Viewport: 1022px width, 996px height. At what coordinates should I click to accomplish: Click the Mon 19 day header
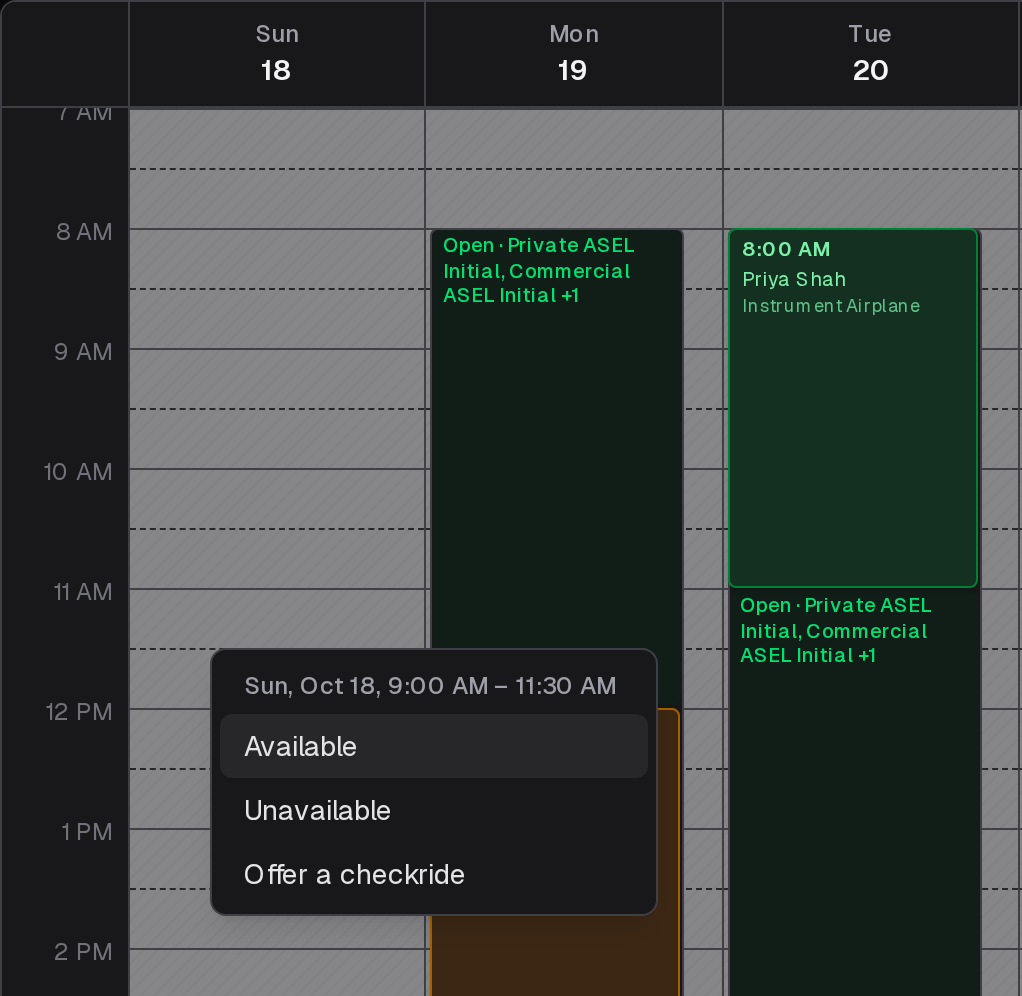pyautogui.click(x=574, y=53)
